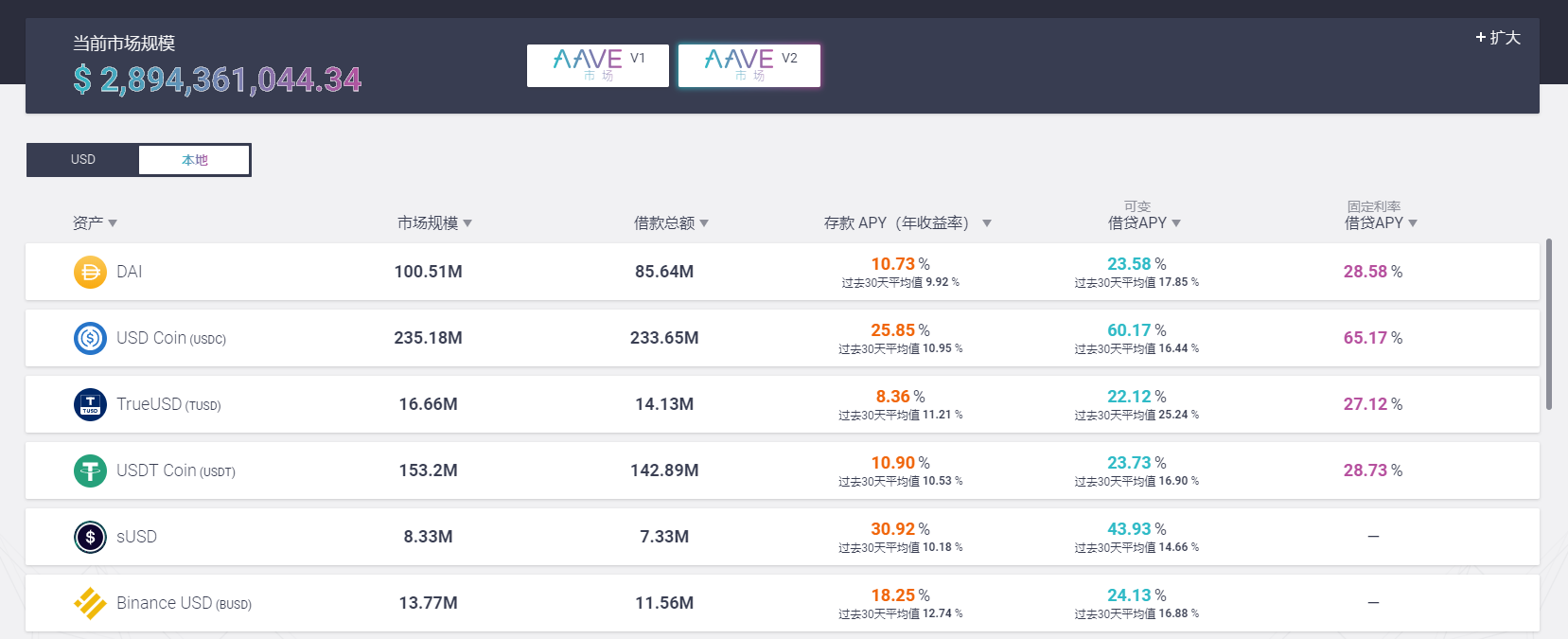Expand the market panel with +扩大
This screenshot has width=1568, height=639.
tap(1498, 38)
